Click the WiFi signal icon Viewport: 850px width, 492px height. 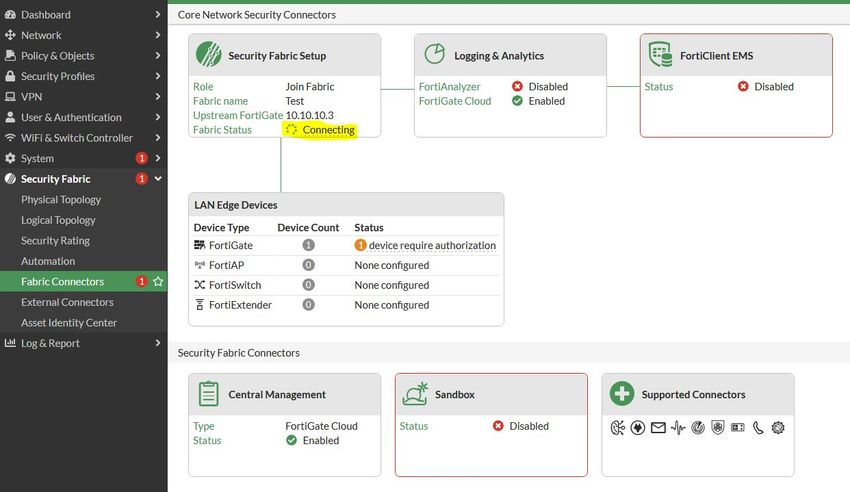coord(10,138)
